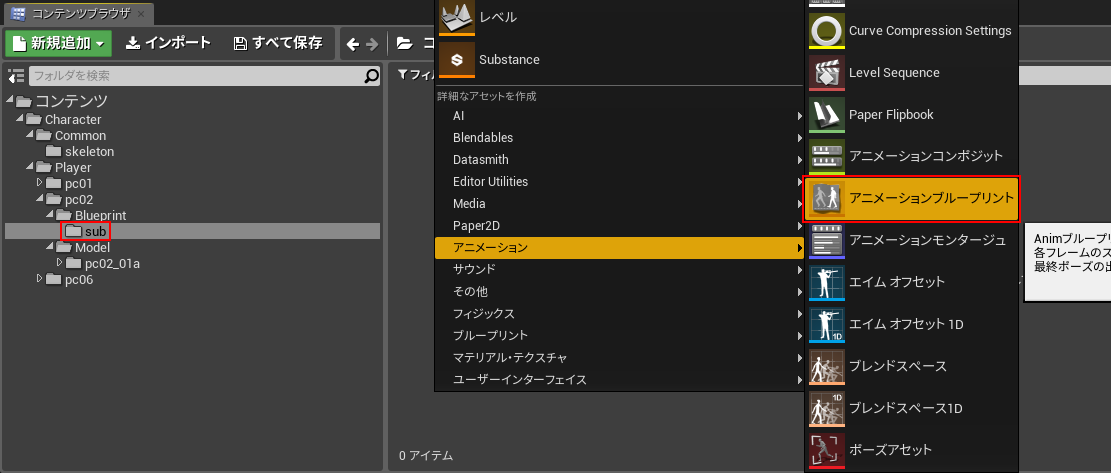1111x473 pixels.
Task: Click the アニメーションコンポジット icon
Action: 826,156
